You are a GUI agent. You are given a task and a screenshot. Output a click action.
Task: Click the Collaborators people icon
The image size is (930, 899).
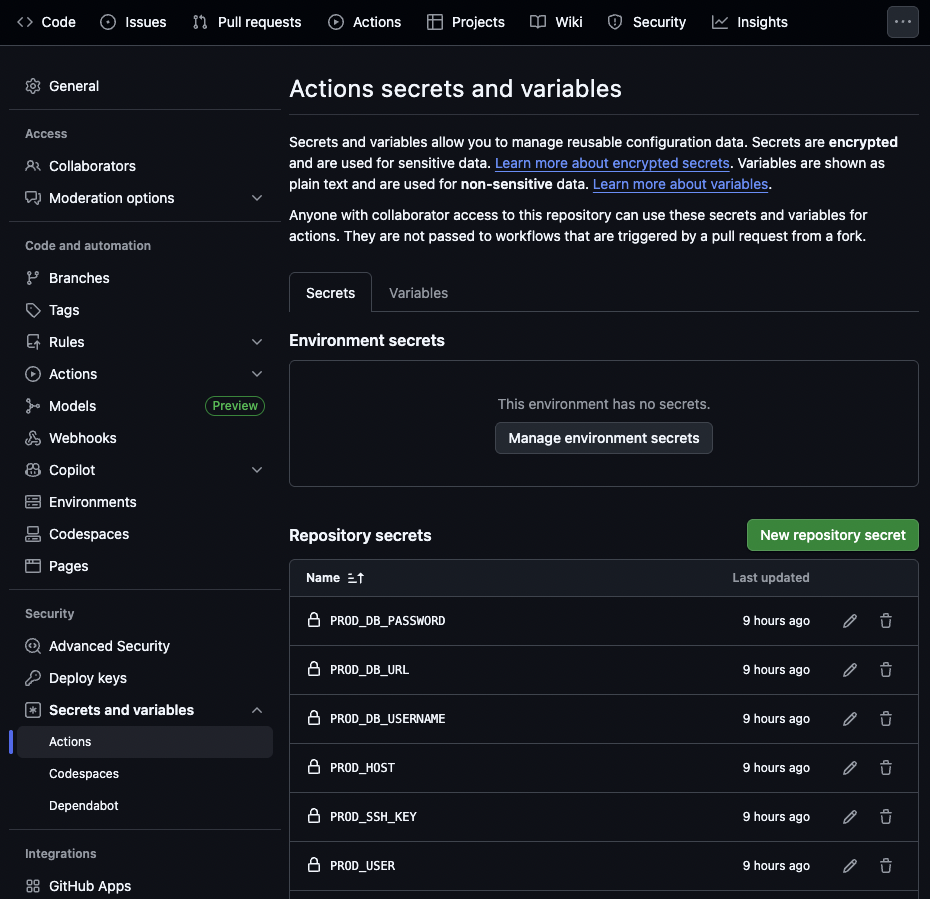coord(33,166)
